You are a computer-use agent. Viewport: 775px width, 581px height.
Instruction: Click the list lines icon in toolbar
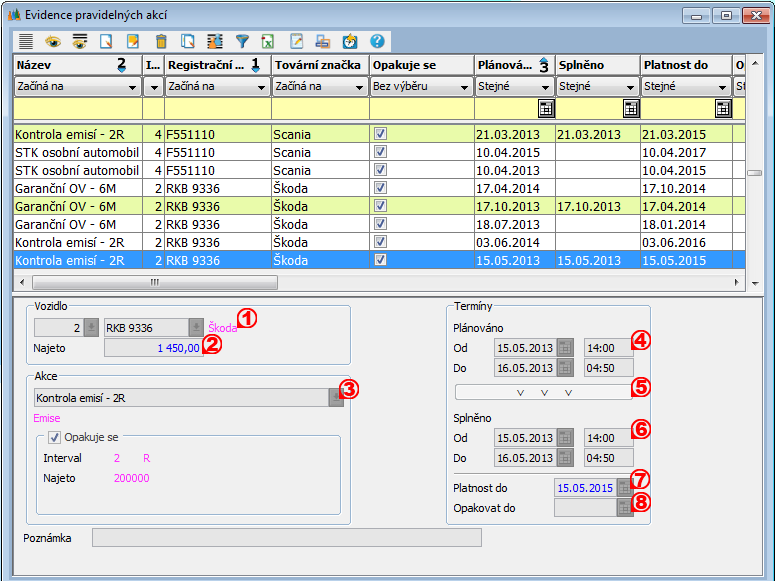point(26,42)
